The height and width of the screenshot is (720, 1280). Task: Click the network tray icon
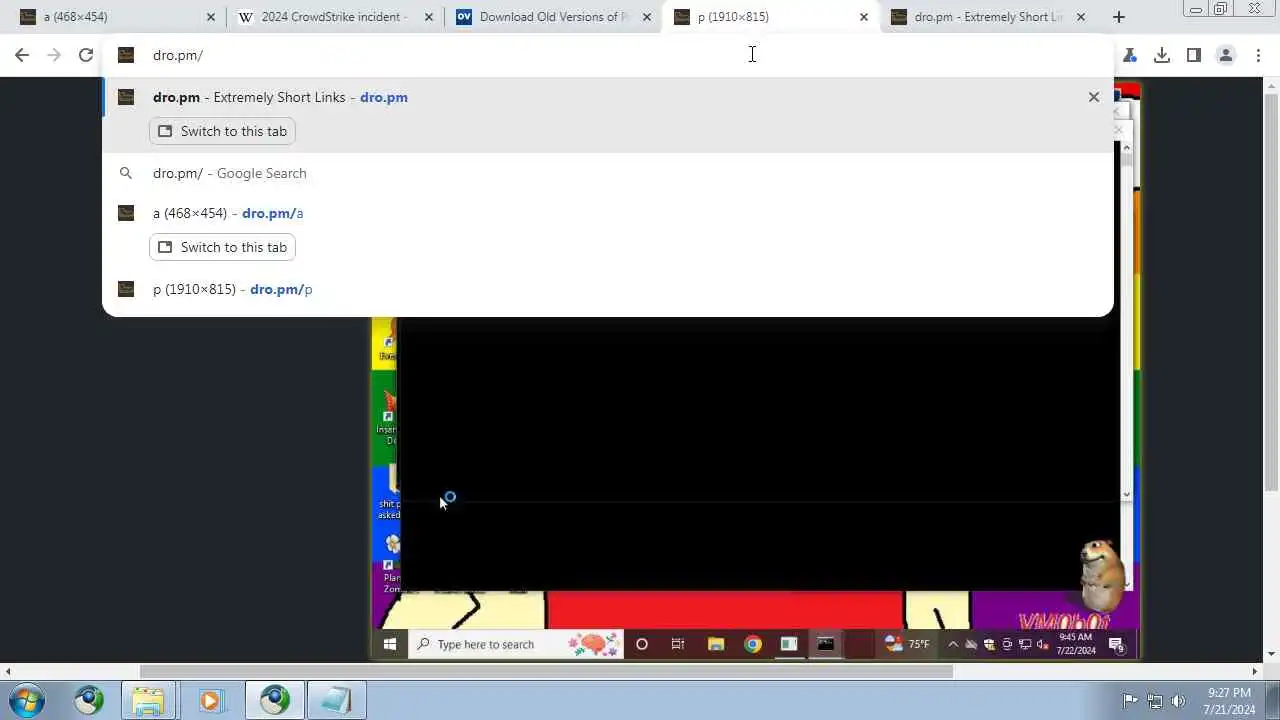[1154, 701]
